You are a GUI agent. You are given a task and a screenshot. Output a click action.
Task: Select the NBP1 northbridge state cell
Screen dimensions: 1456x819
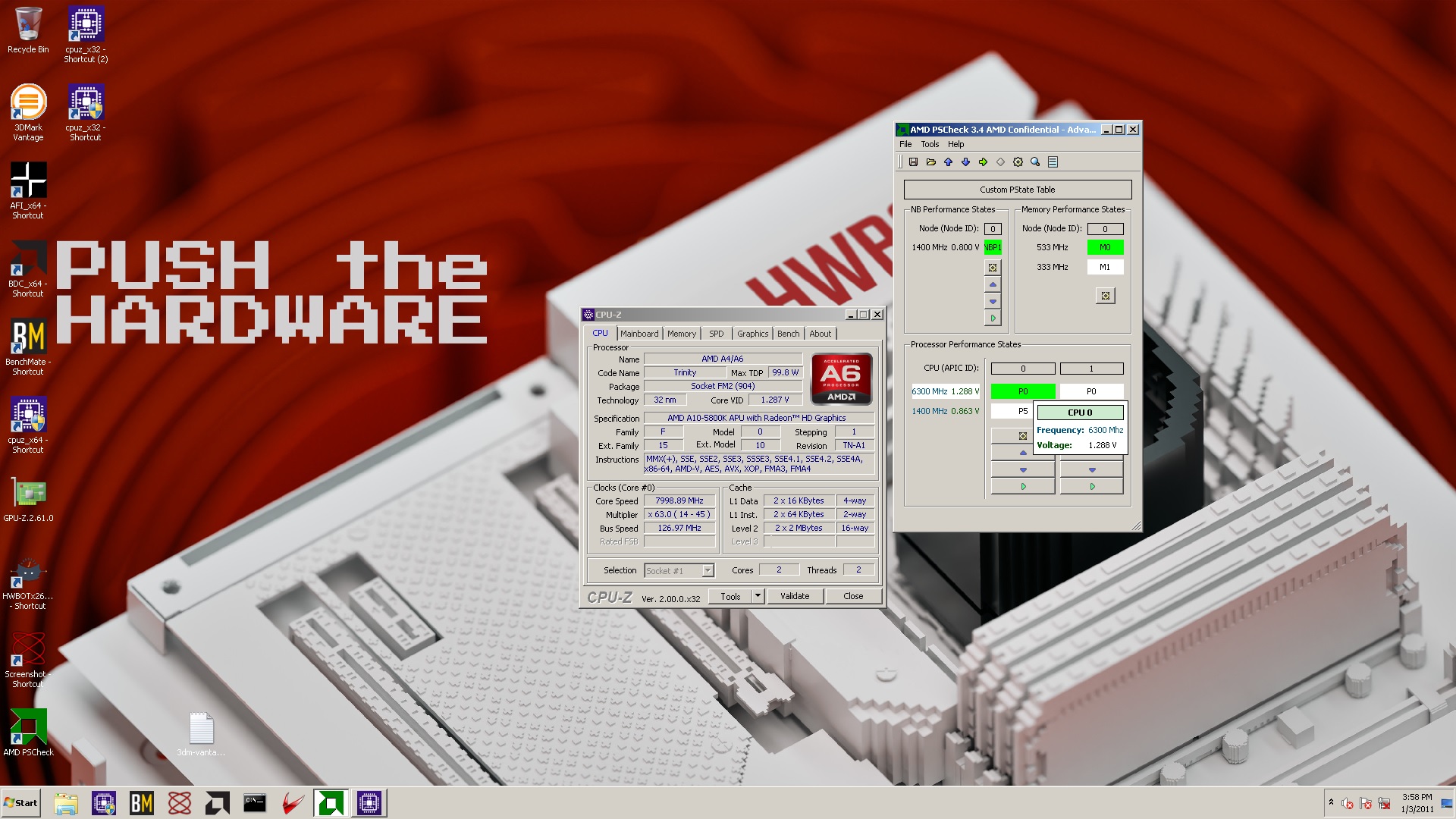(993, 247)
